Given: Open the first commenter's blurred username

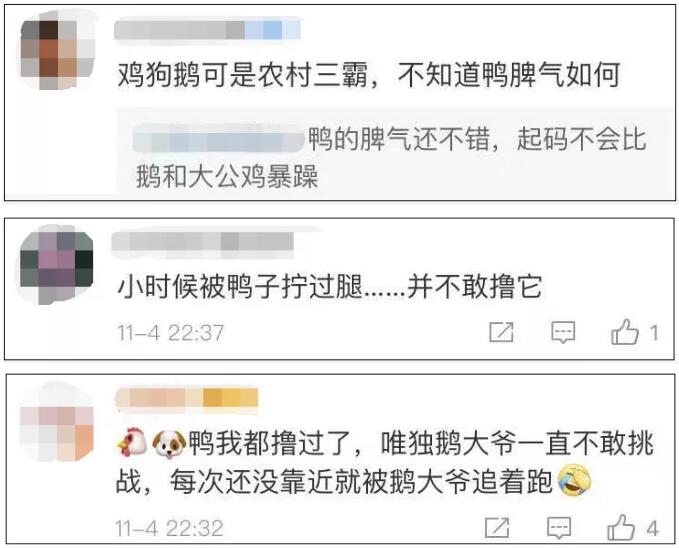Looking at the screenshot, I should pyautogui.click(x=207, y=30).
